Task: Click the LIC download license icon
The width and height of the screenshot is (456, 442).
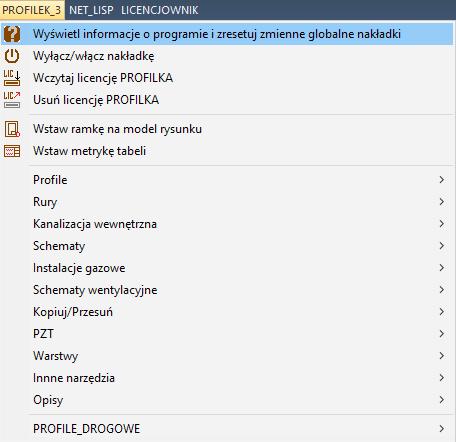Action: tap(12, 78)
